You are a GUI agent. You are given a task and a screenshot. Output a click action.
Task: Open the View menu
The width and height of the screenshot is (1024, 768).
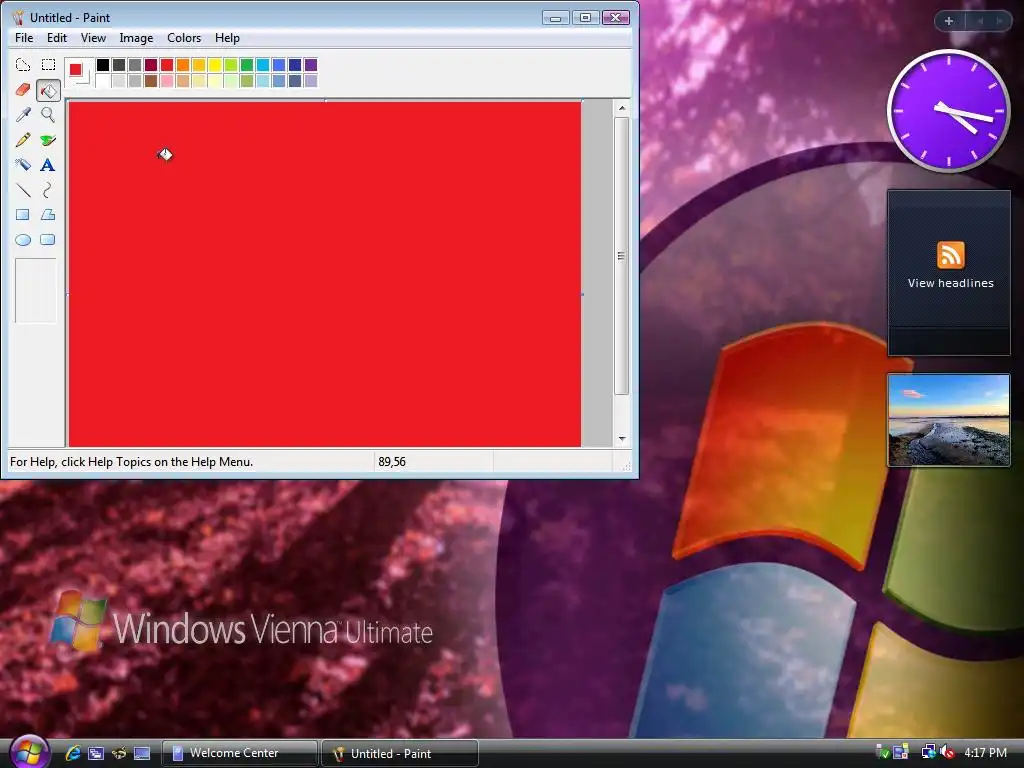click(93, 38)
